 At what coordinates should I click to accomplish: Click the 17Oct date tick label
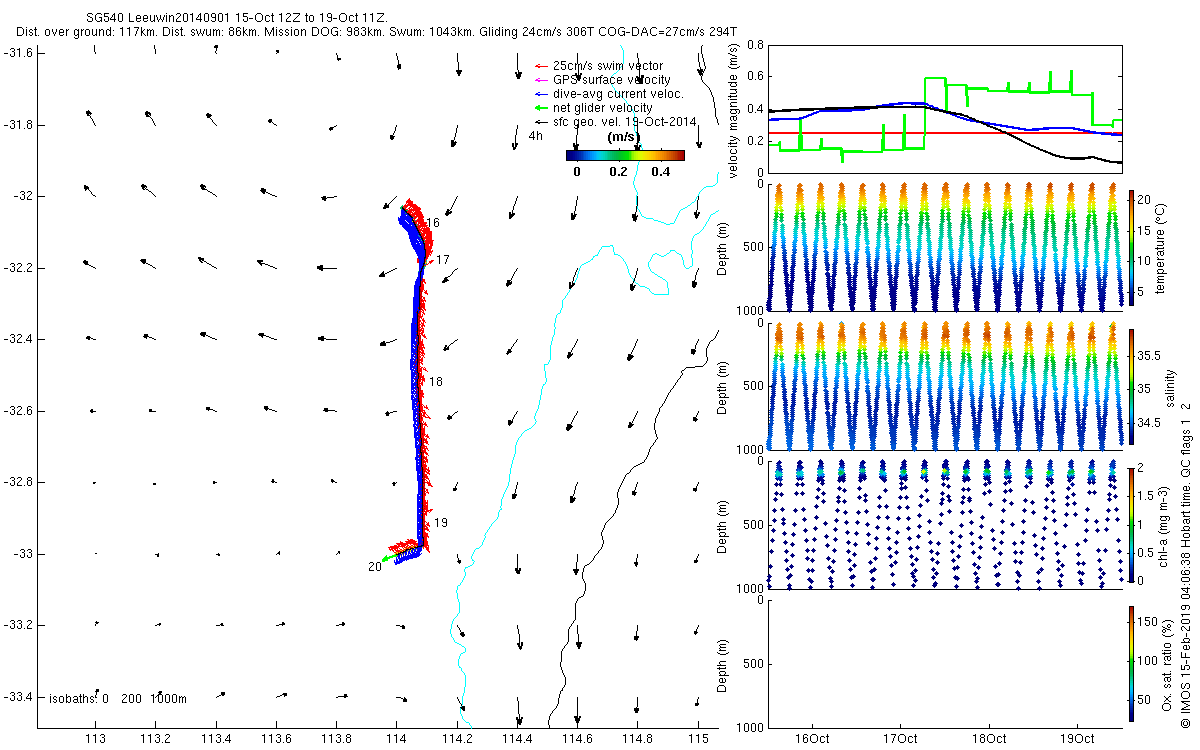tap(900, 740)
